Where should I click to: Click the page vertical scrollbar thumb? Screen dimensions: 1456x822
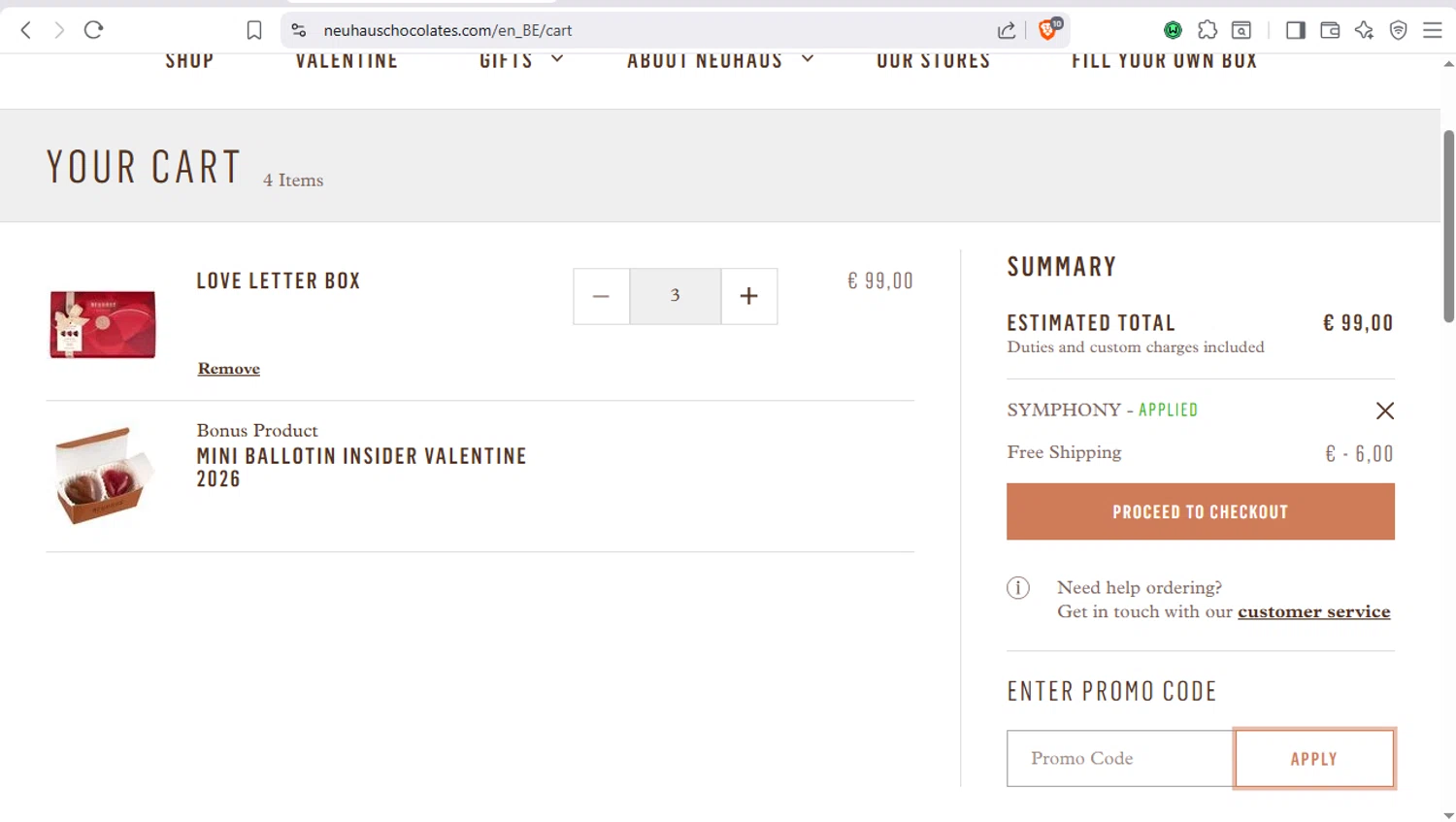coord(1448,225)
